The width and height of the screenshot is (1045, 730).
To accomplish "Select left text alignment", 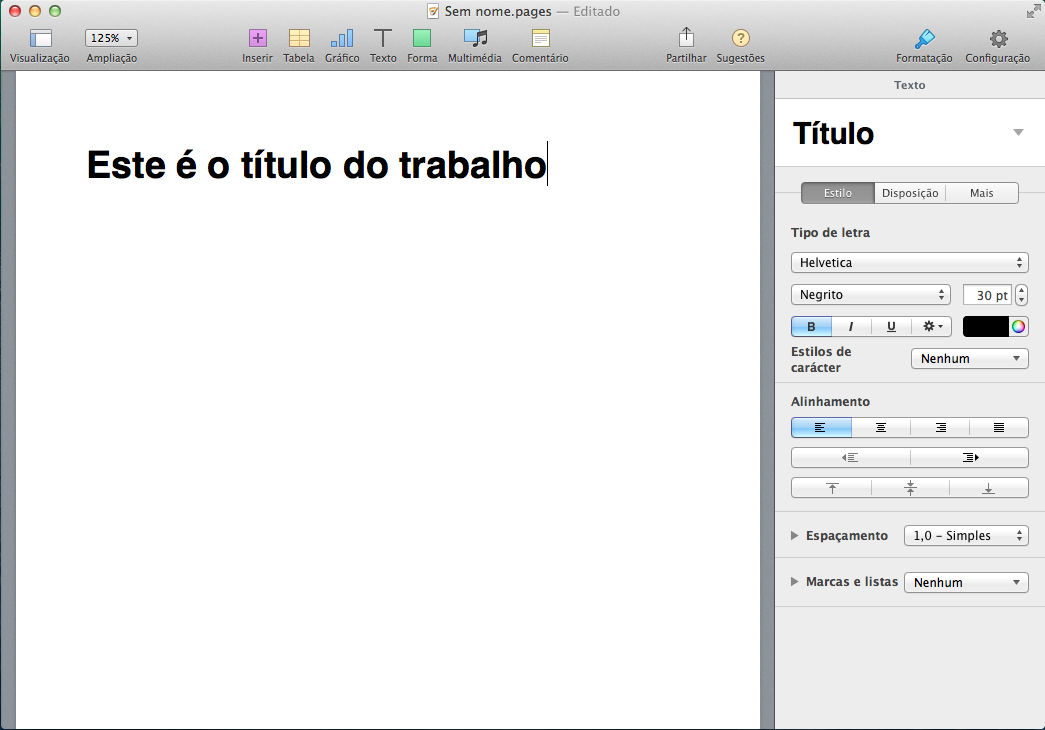I will [821, 427].
